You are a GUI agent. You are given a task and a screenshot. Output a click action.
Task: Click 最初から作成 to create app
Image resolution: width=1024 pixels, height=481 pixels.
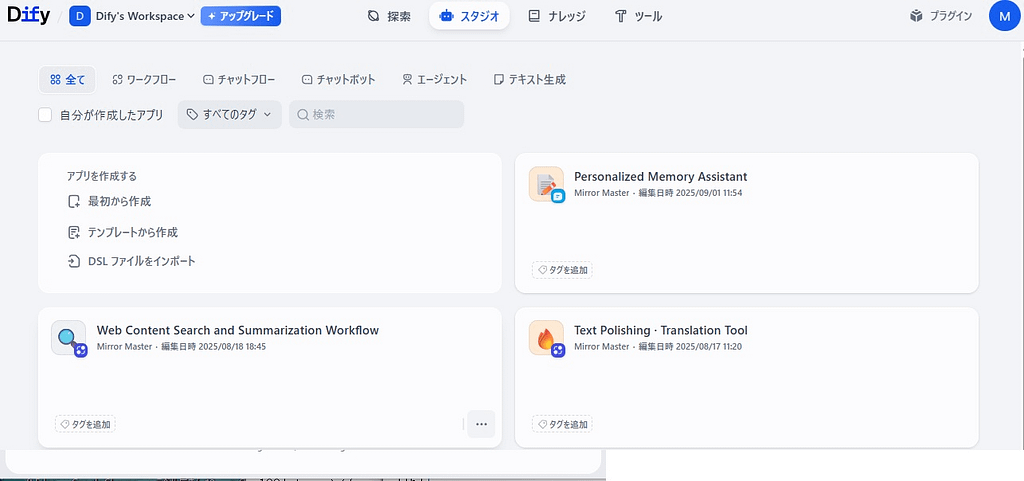119,201
